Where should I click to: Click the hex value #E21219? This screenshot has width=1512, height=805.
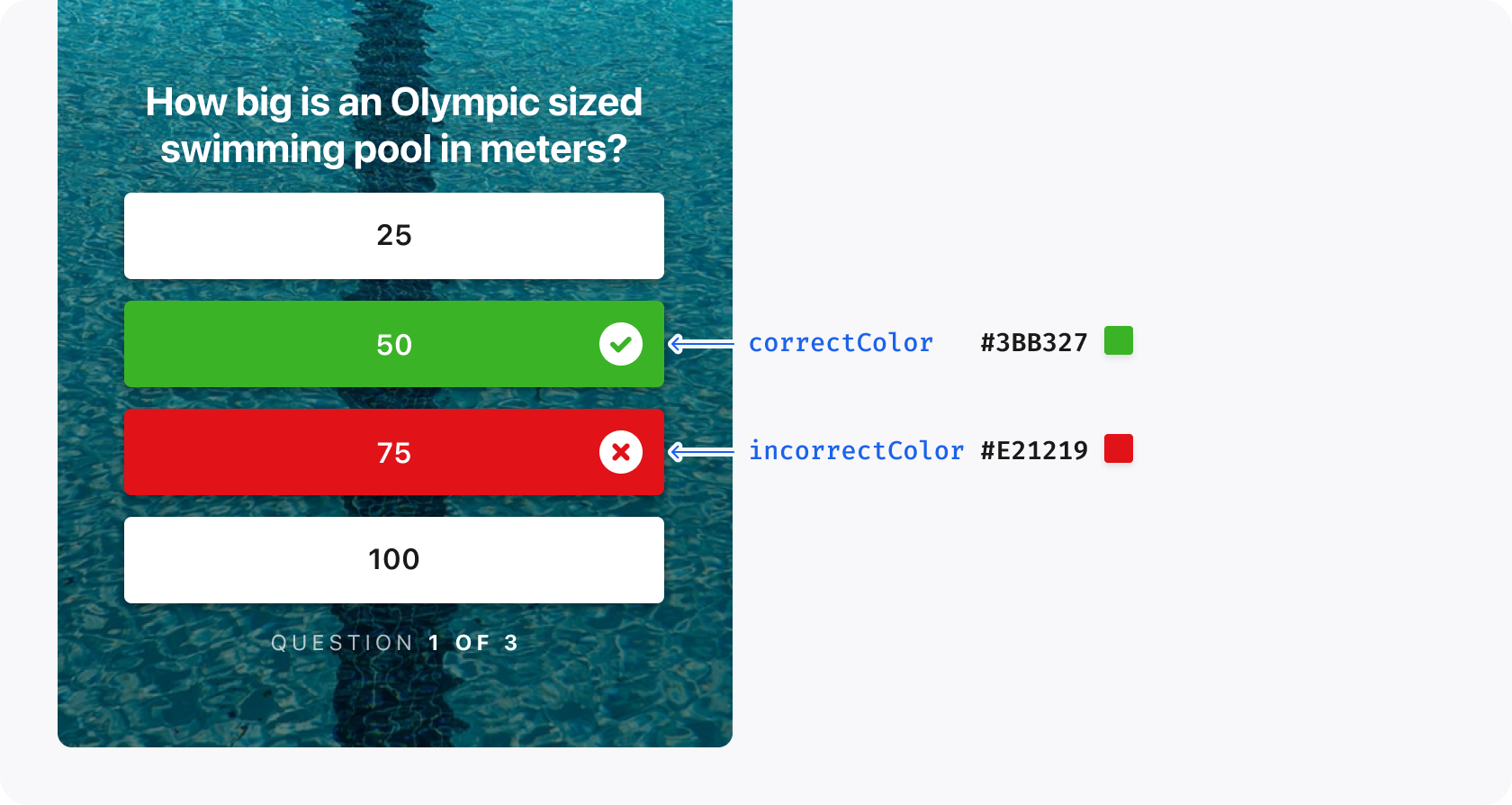click(x=1035, y=451)
